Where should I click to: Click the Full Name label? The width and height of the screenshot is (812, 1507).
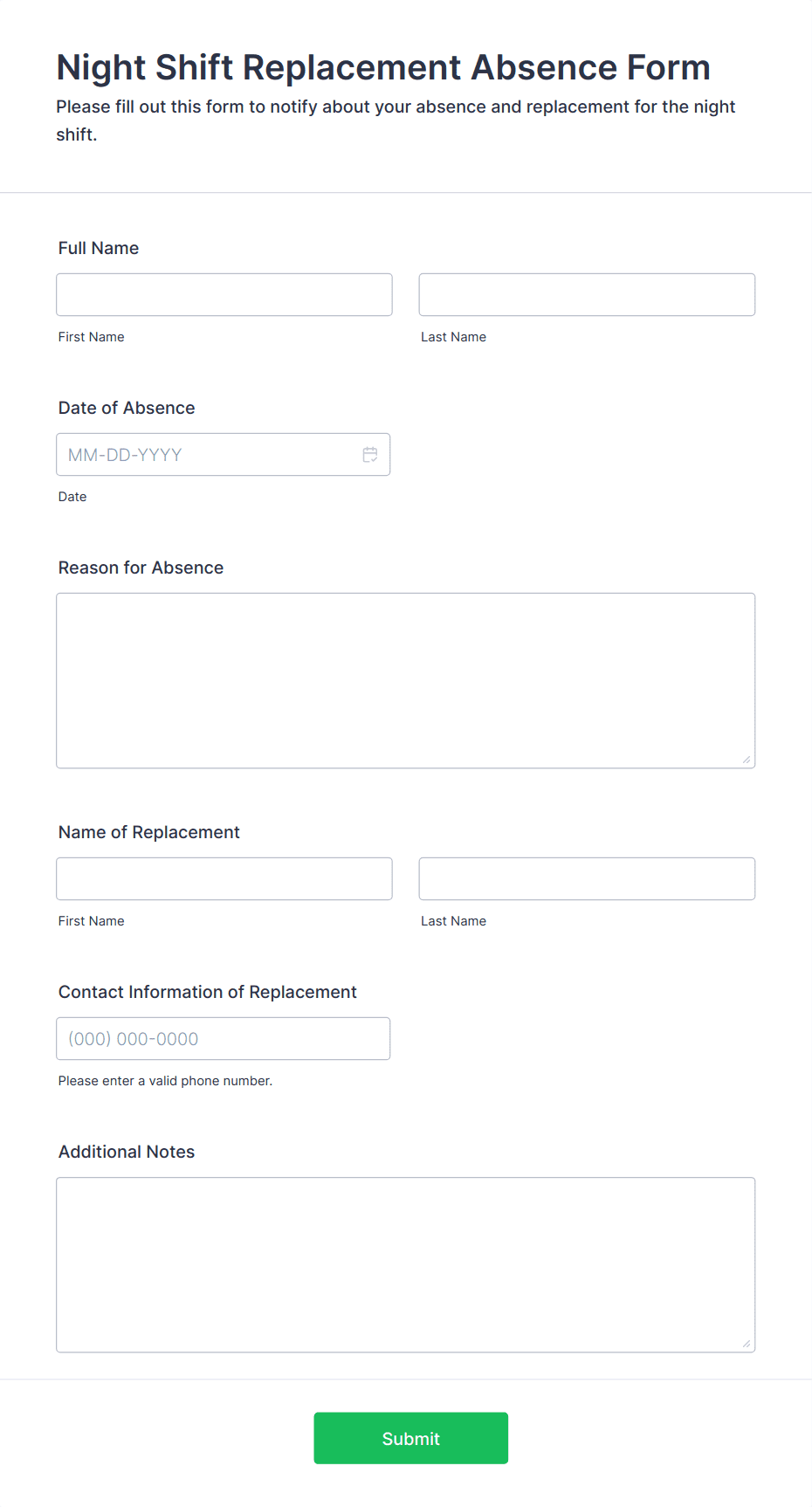tap(99, 248)
